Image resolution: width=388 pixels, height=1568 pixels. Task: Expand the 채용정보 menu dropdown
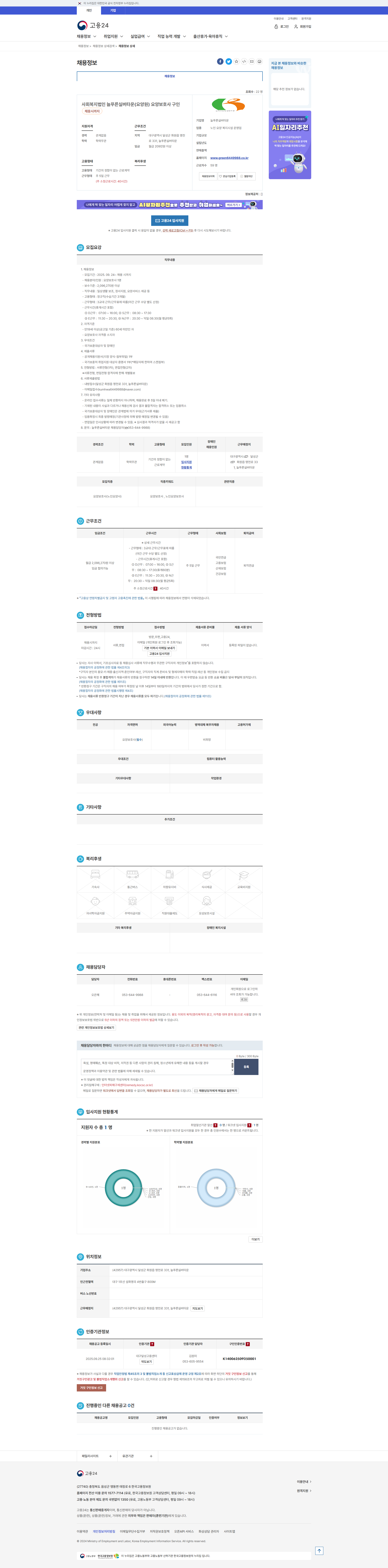(86, 37)
